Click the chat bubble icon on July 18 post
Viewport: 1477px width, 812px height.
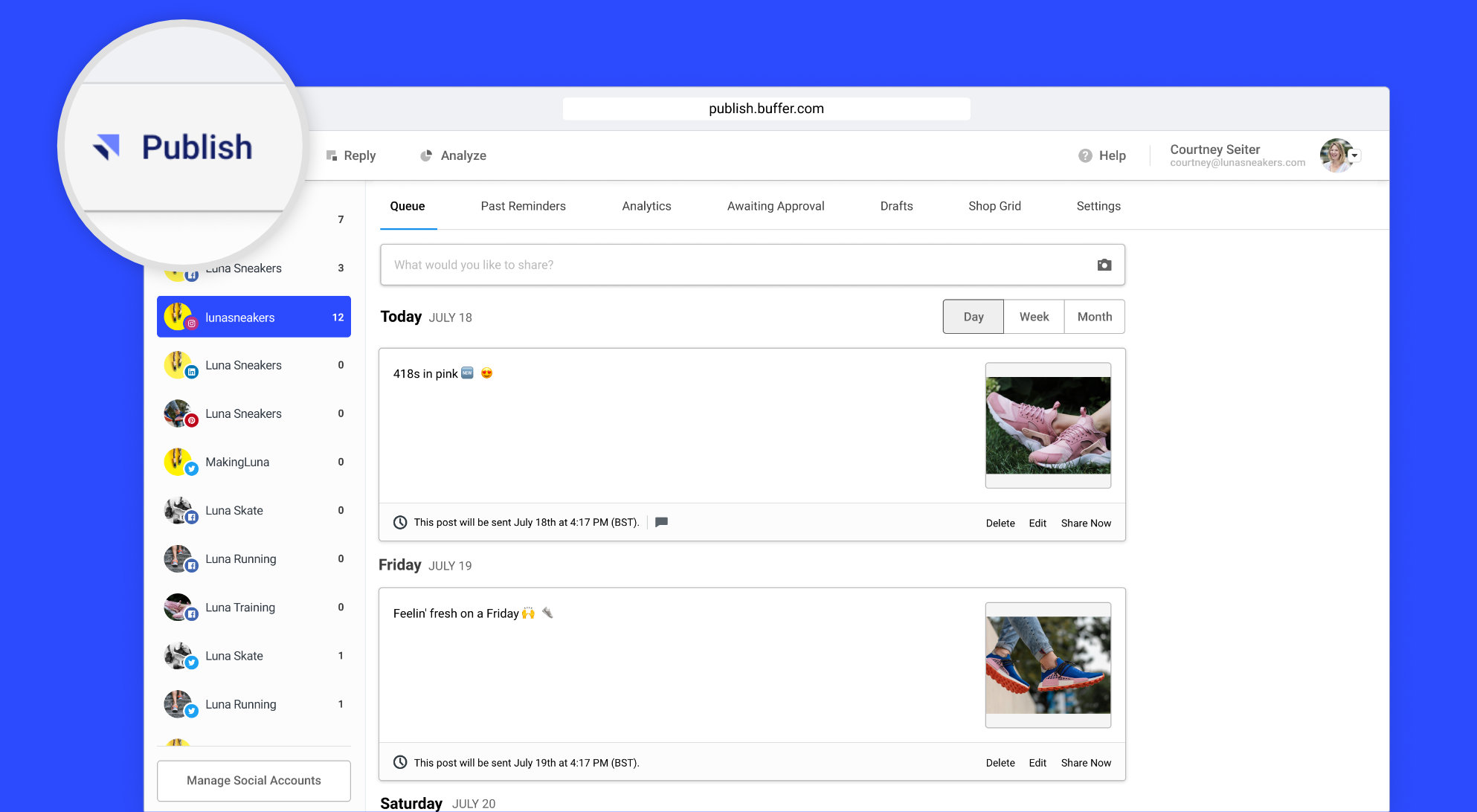pyautogui.click(x=662, y=522)
